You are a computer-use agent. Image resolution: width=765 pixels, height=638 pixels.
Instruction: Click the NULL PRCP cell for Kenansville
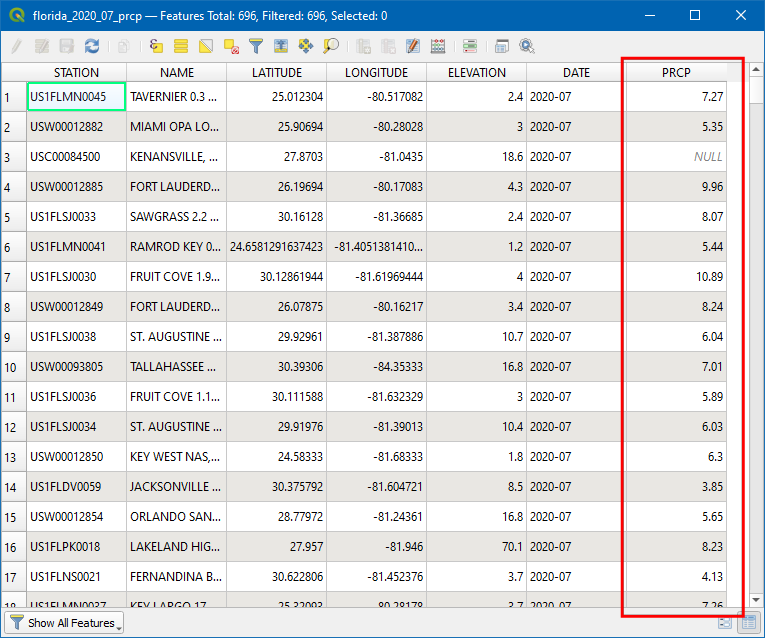point(676,157)
